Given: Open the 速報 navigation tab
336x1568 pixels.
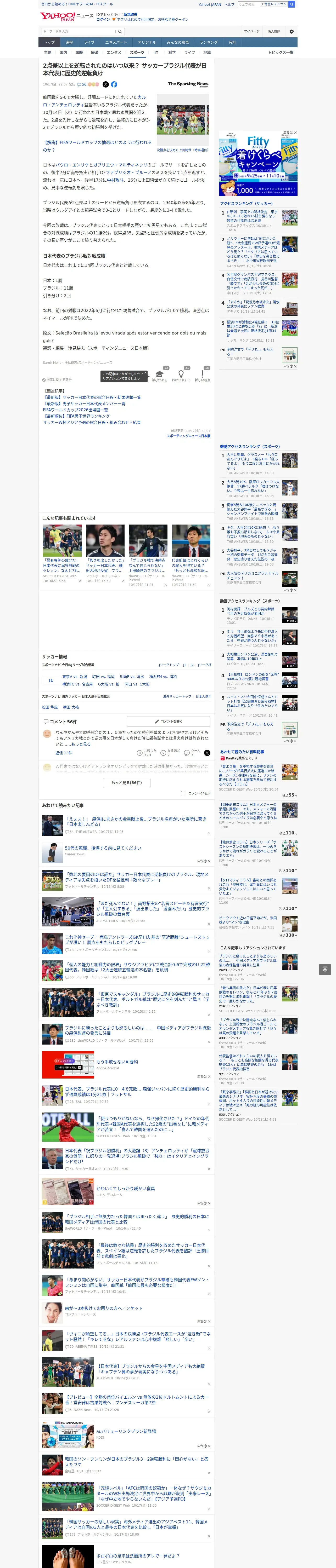Looking at the screenshot, I should pyautogui.click(x=69, y=43).
